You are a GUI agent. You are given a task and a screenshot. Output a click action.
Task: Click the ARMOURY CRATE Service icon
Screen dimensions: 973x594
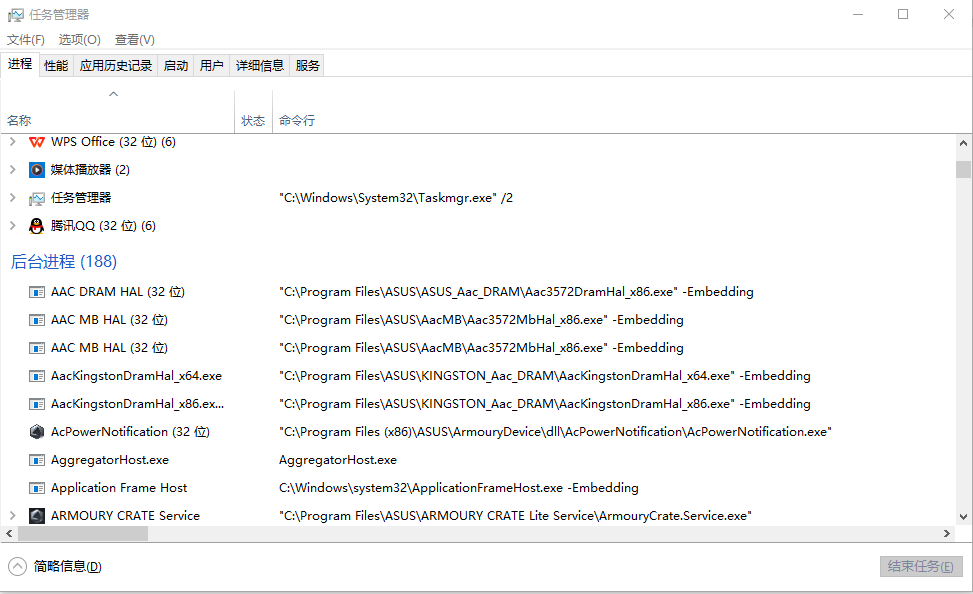[37, 516]
